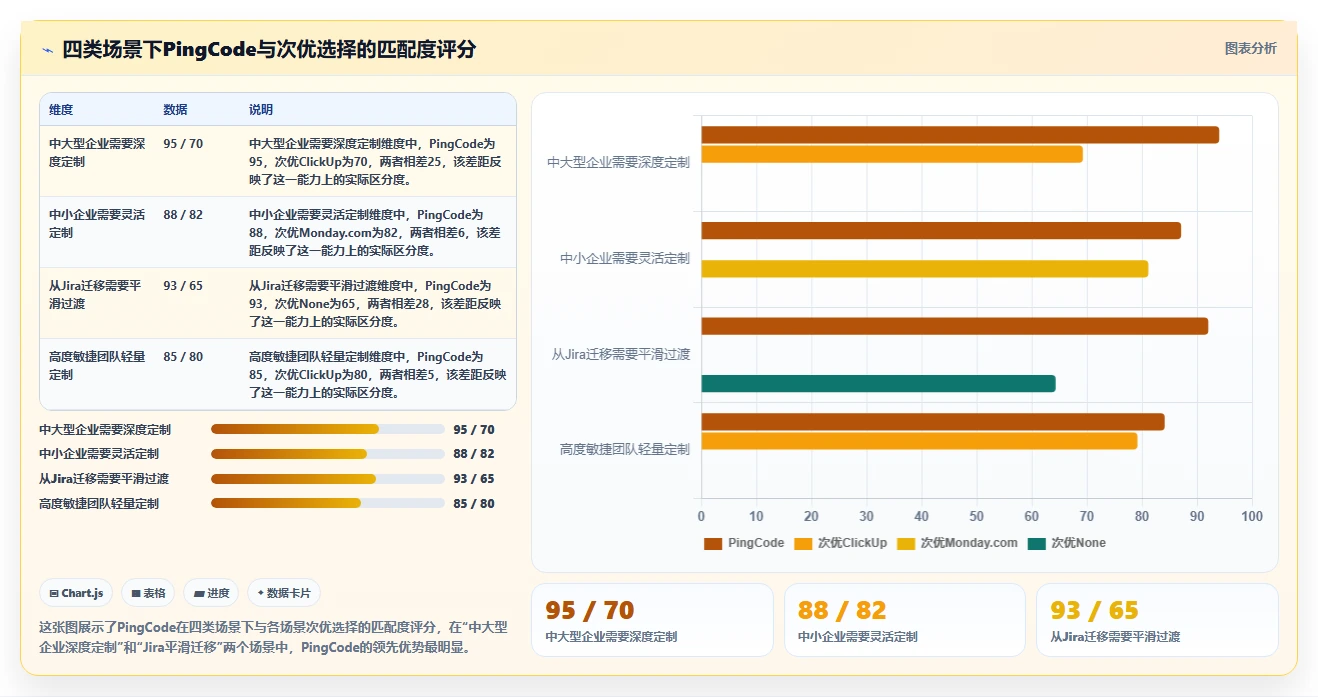Click the PingCode bar for 高度敏捷团队轻量定制 in chart

933,422
